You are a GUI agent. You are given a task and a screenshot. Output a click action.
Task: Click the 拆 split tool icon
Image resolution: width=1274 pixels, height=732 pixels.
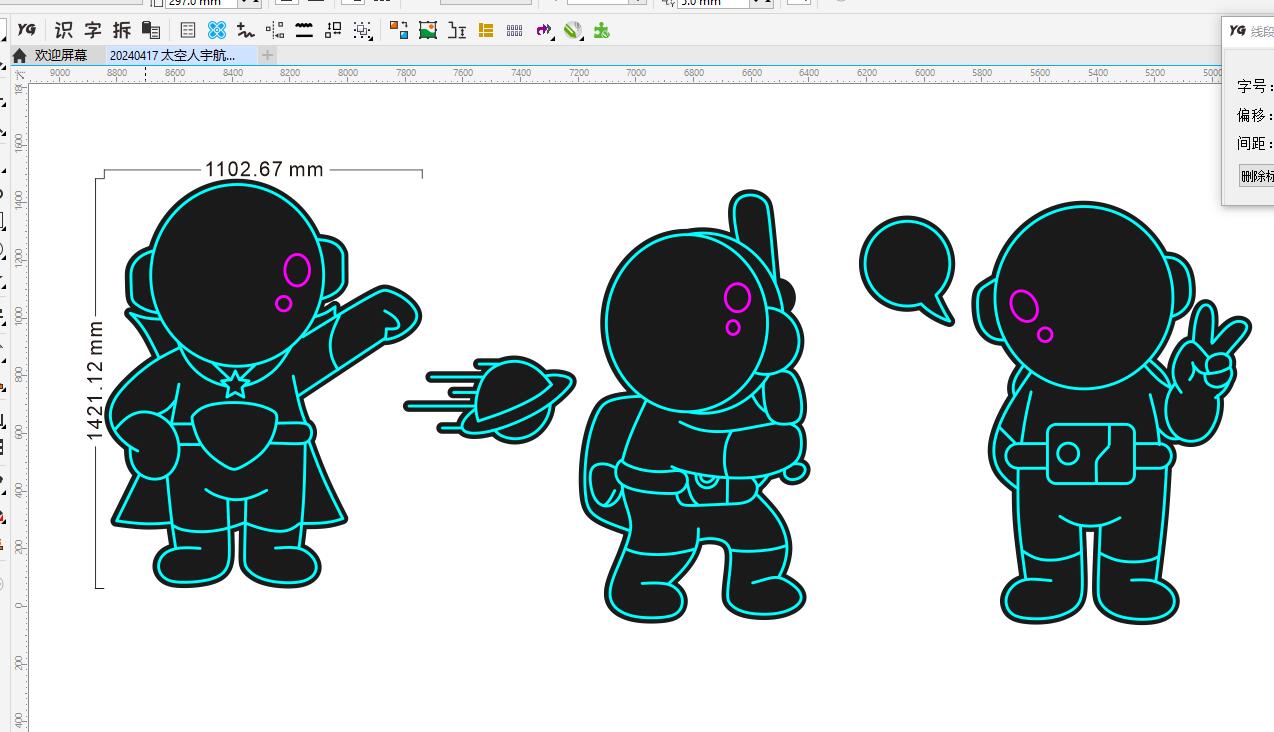point(122,30)
